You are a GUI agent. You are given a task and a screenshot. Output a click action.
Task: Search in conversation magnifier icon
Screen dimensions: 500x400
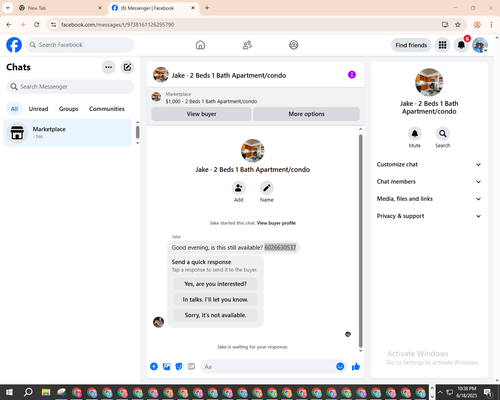click(x=443, y=134)
